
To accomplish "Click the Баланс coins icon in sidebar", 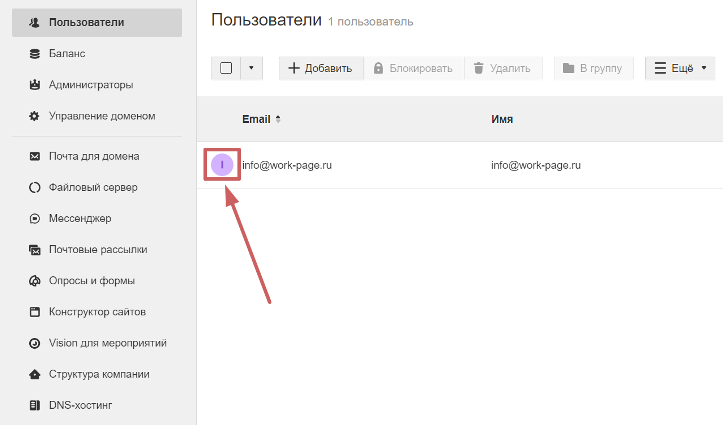I will [x=35, y=54].
